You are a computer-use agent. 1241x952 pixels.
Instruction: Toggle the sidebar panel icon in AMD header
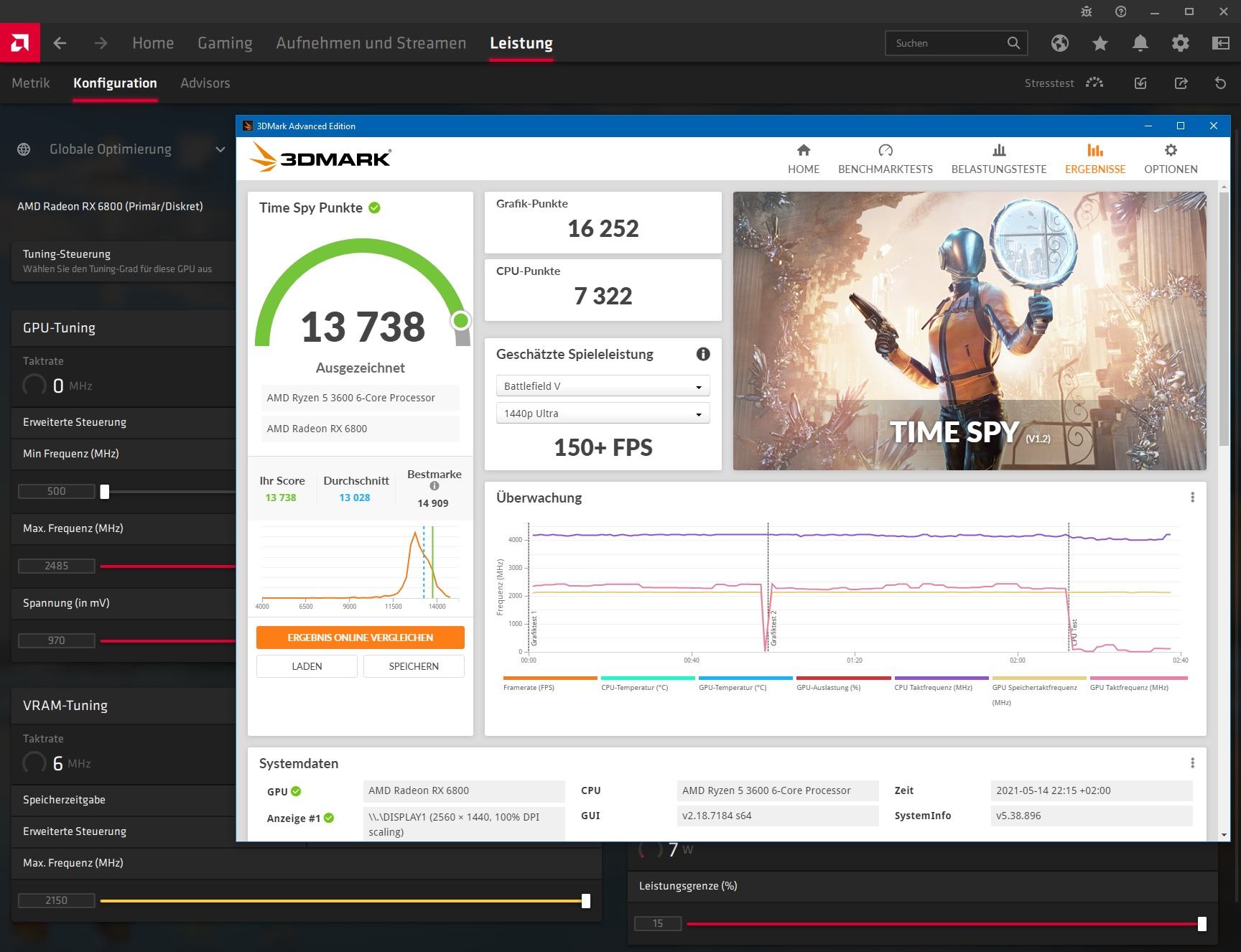pos(1220,43)
